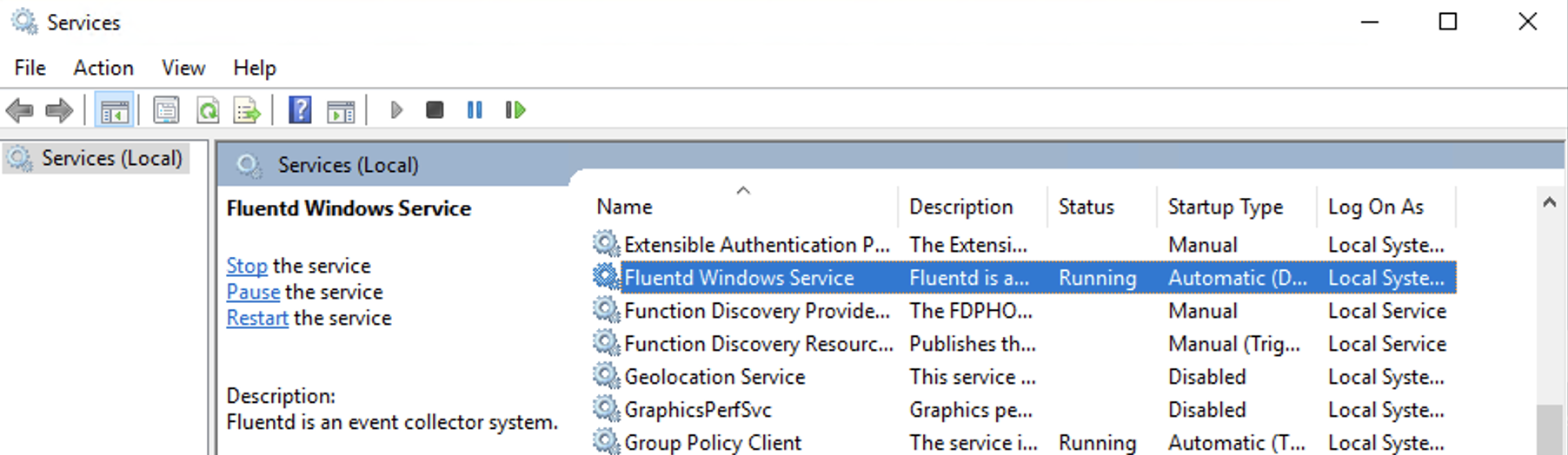Open the Help question-mark toolbar icon

tap(300, 110)
